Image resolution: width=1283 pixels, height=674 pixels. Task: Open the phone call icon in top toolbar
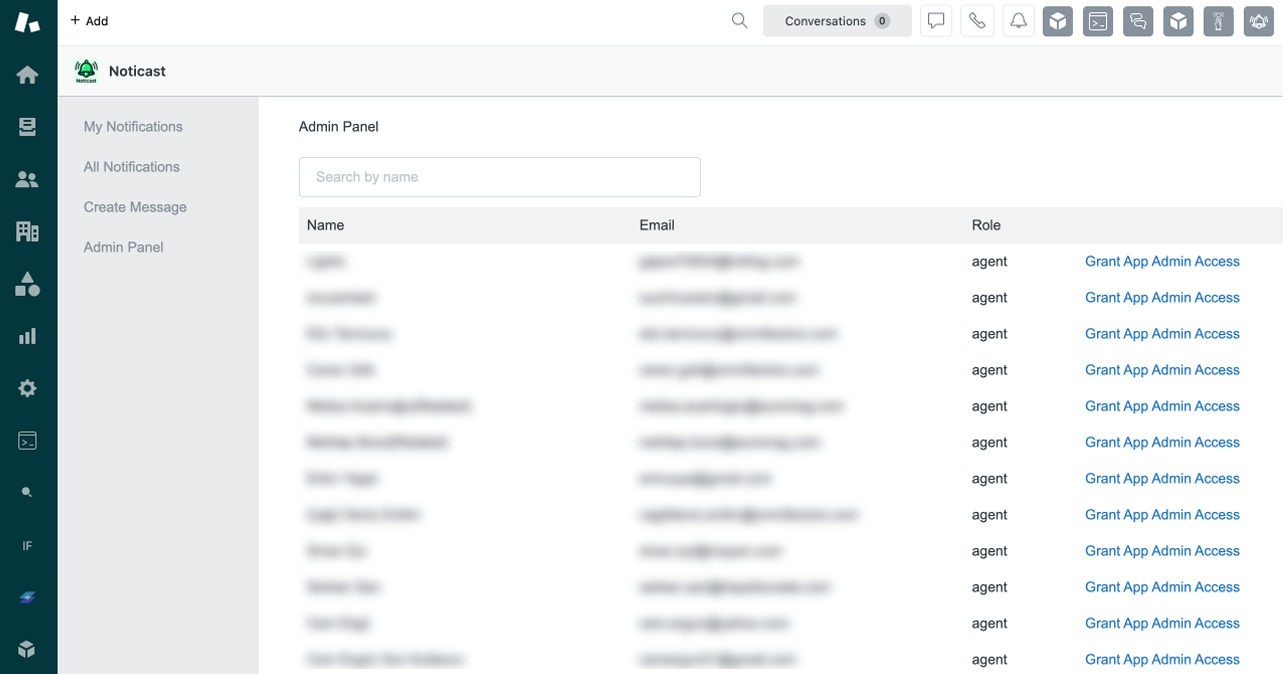tap(977, 20)
